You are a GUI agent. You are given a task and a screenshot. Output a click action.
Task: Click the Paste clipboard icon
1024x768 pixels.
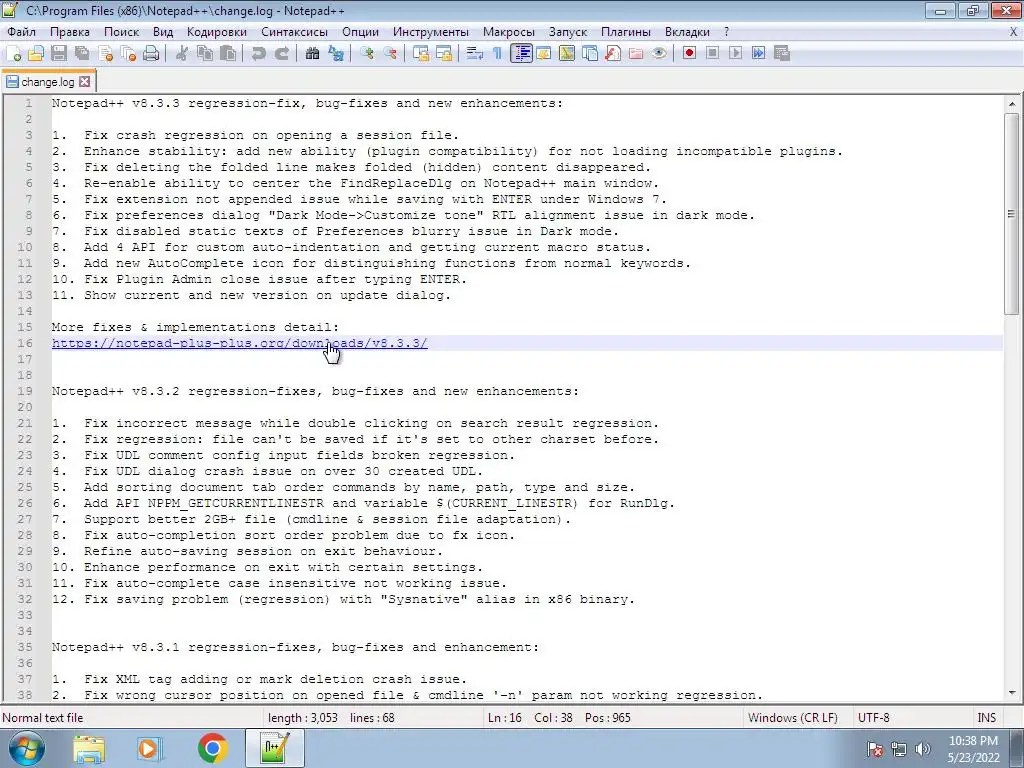(228, 54)
